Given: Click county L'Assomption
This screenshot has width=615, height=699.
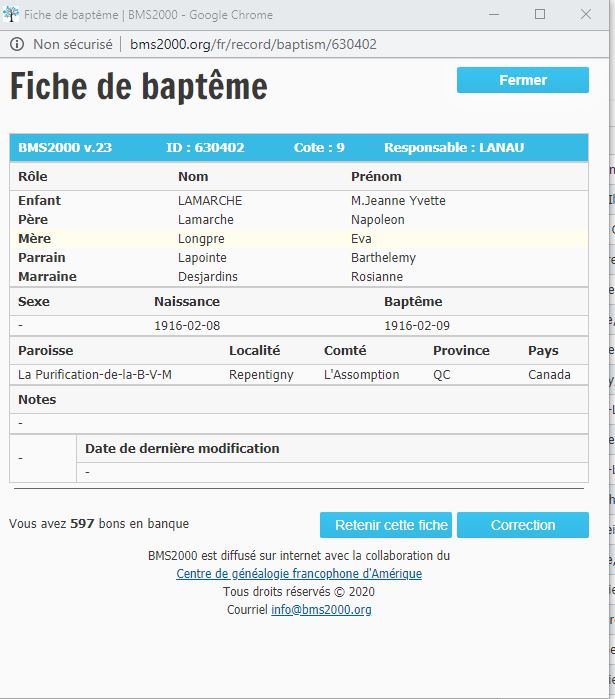Looking at the screenshot, I should tap(361, 375).
